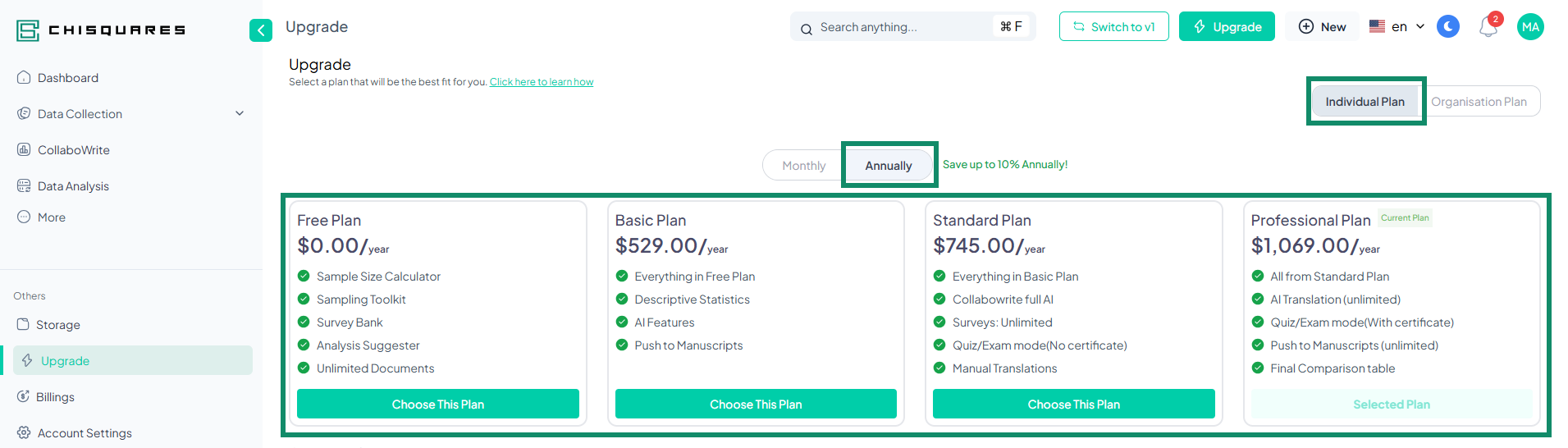Open Account Settings in the sidebar
The width and height of the screenshot is (1568, 448).
click(85, 433)
